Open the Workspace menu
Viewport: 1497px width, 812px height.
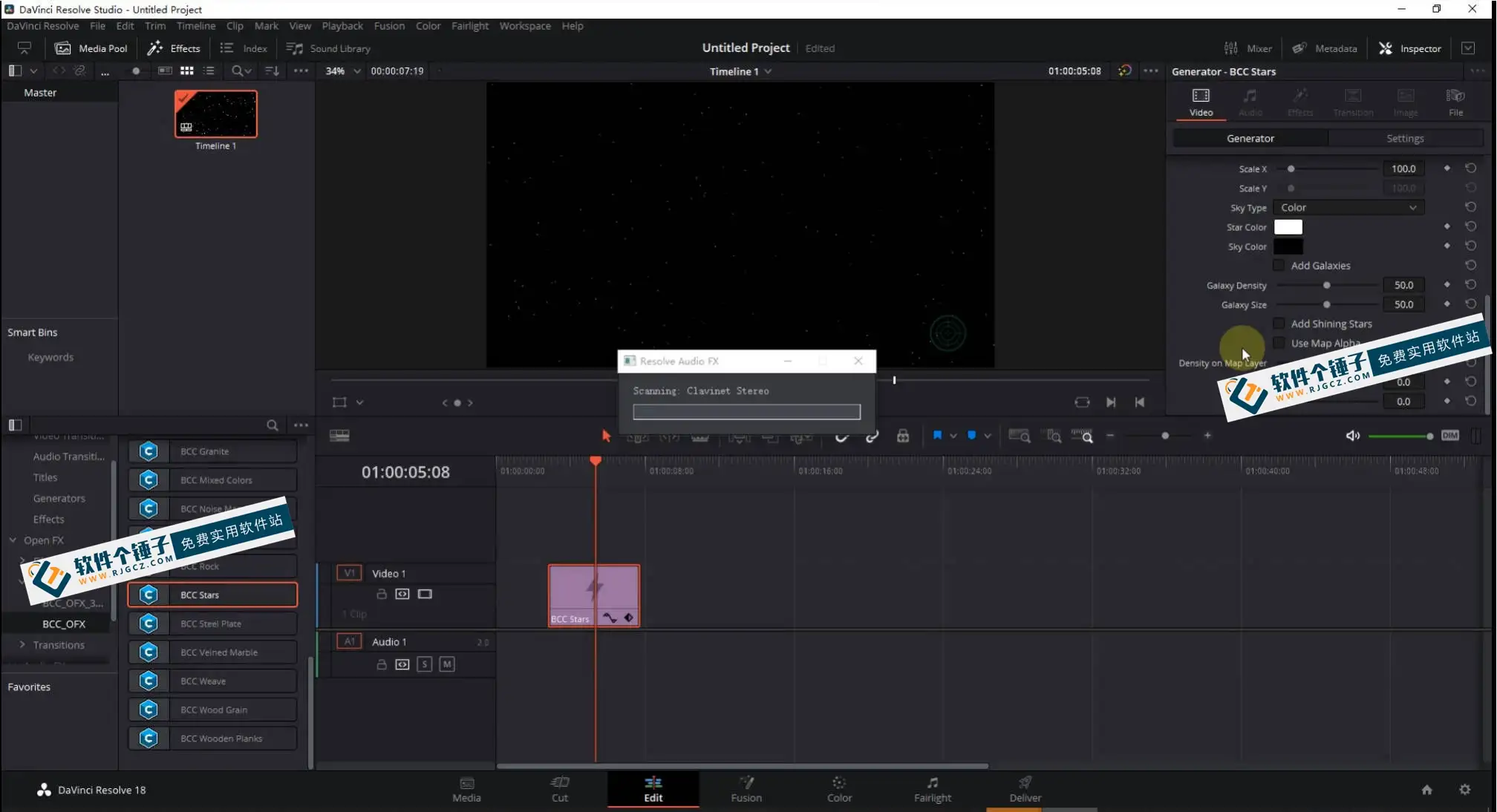[525, 25]
